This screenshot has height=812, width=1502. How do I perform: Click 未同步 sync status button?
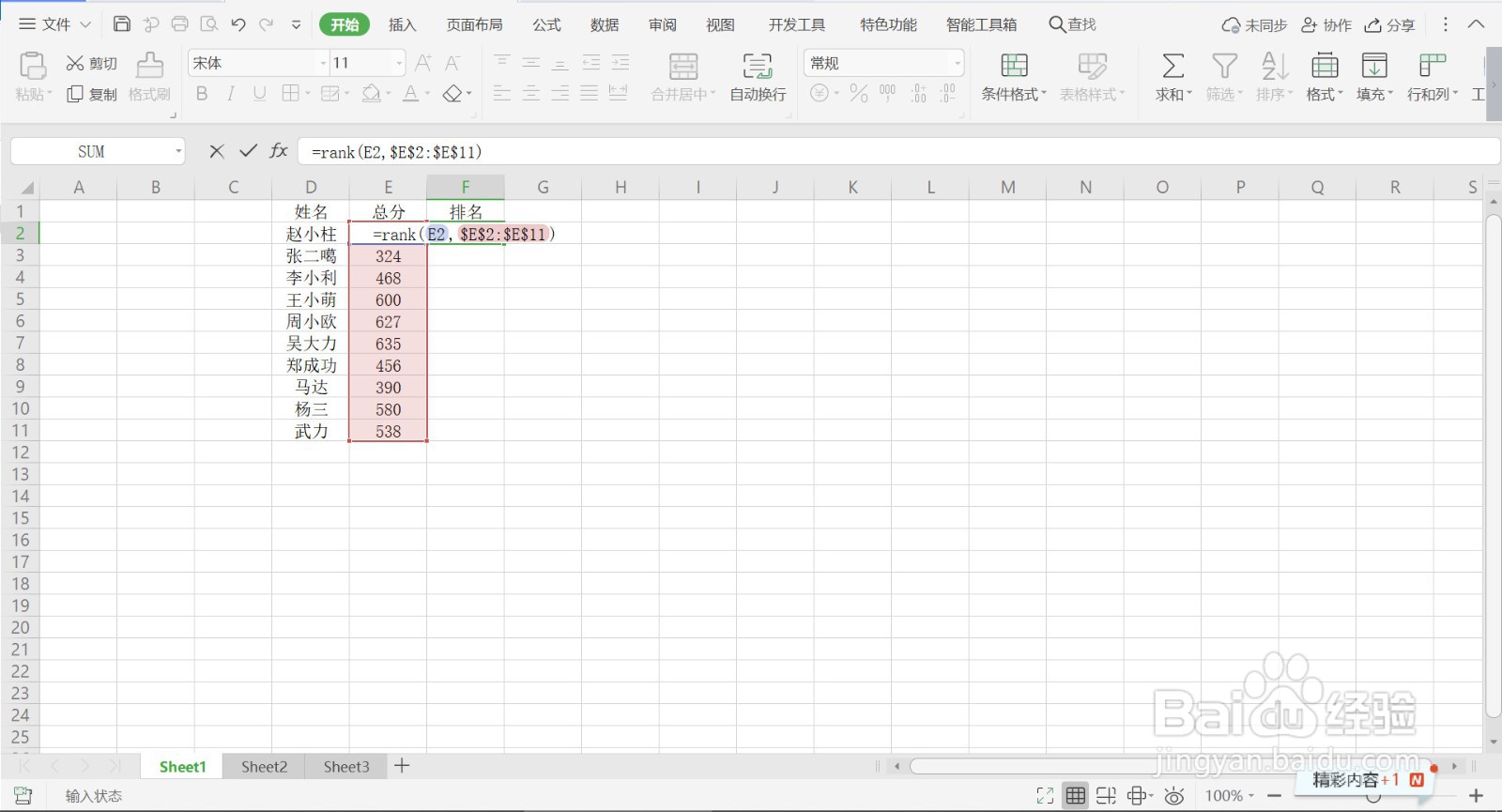pyautogui.click(x=1254, y=25)
